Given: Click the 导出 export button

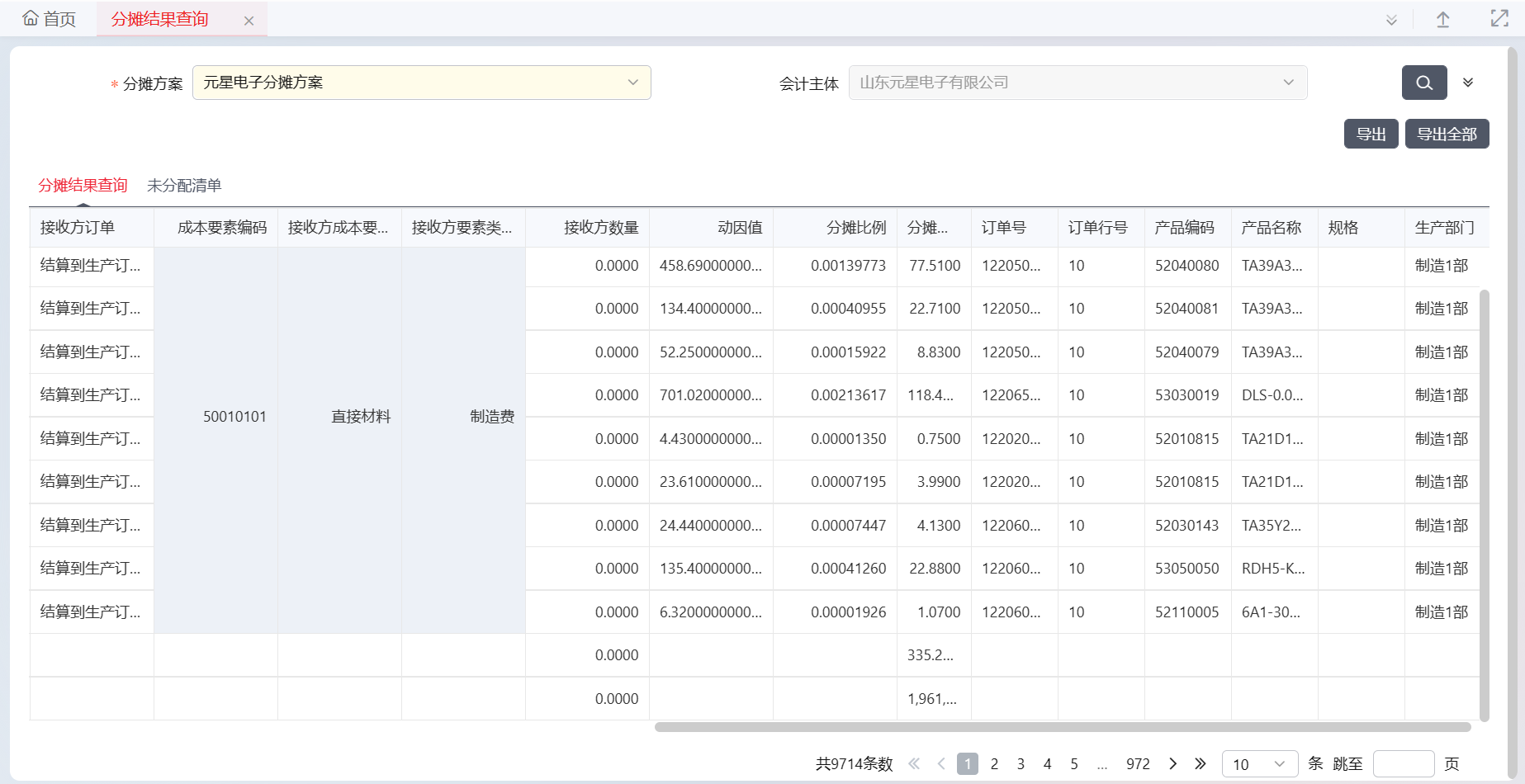Looking at the screenshot, I should click(1371, 133).
